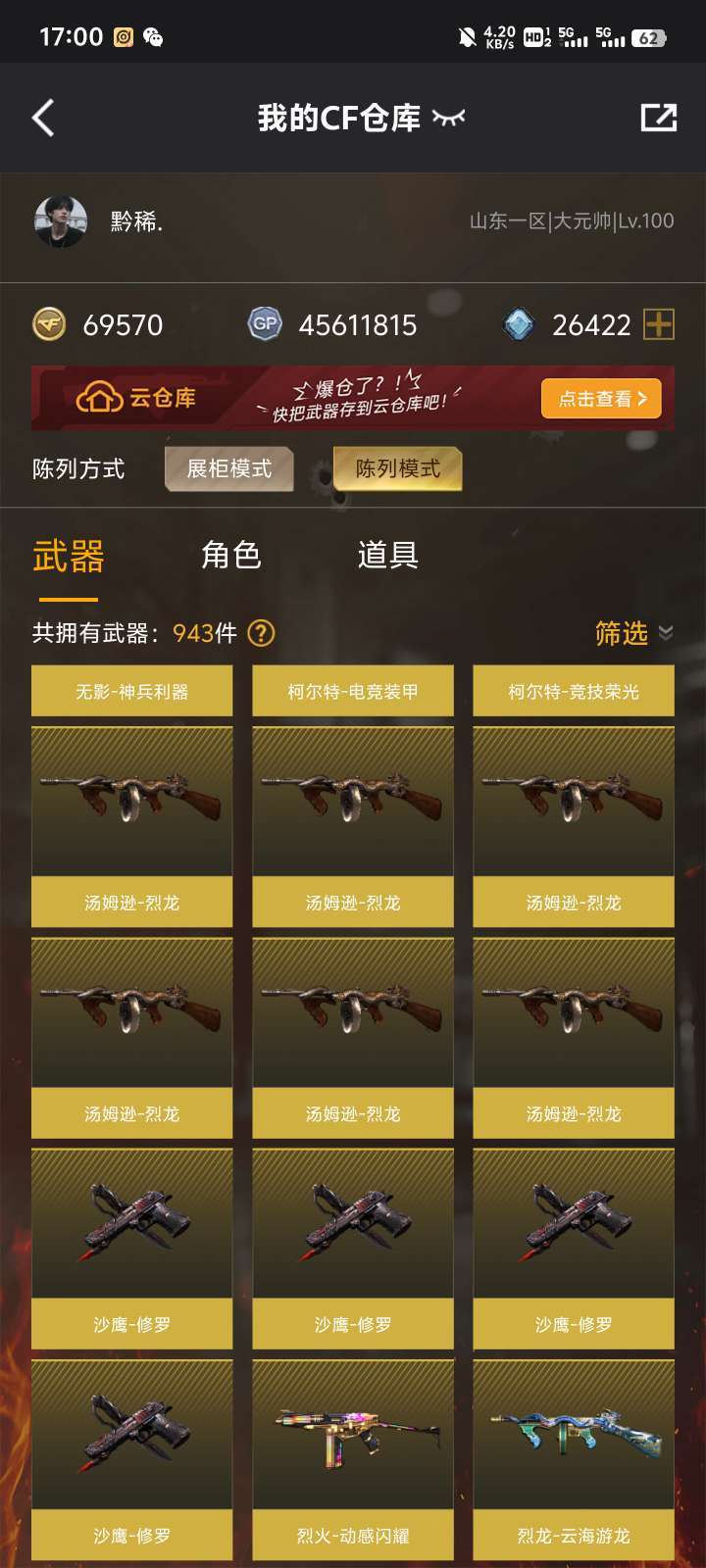Image resolution: width=706 pixels, height=1568 pixels.
Task: Switch to the 道具 tab
Action: (x=388, y=555)
